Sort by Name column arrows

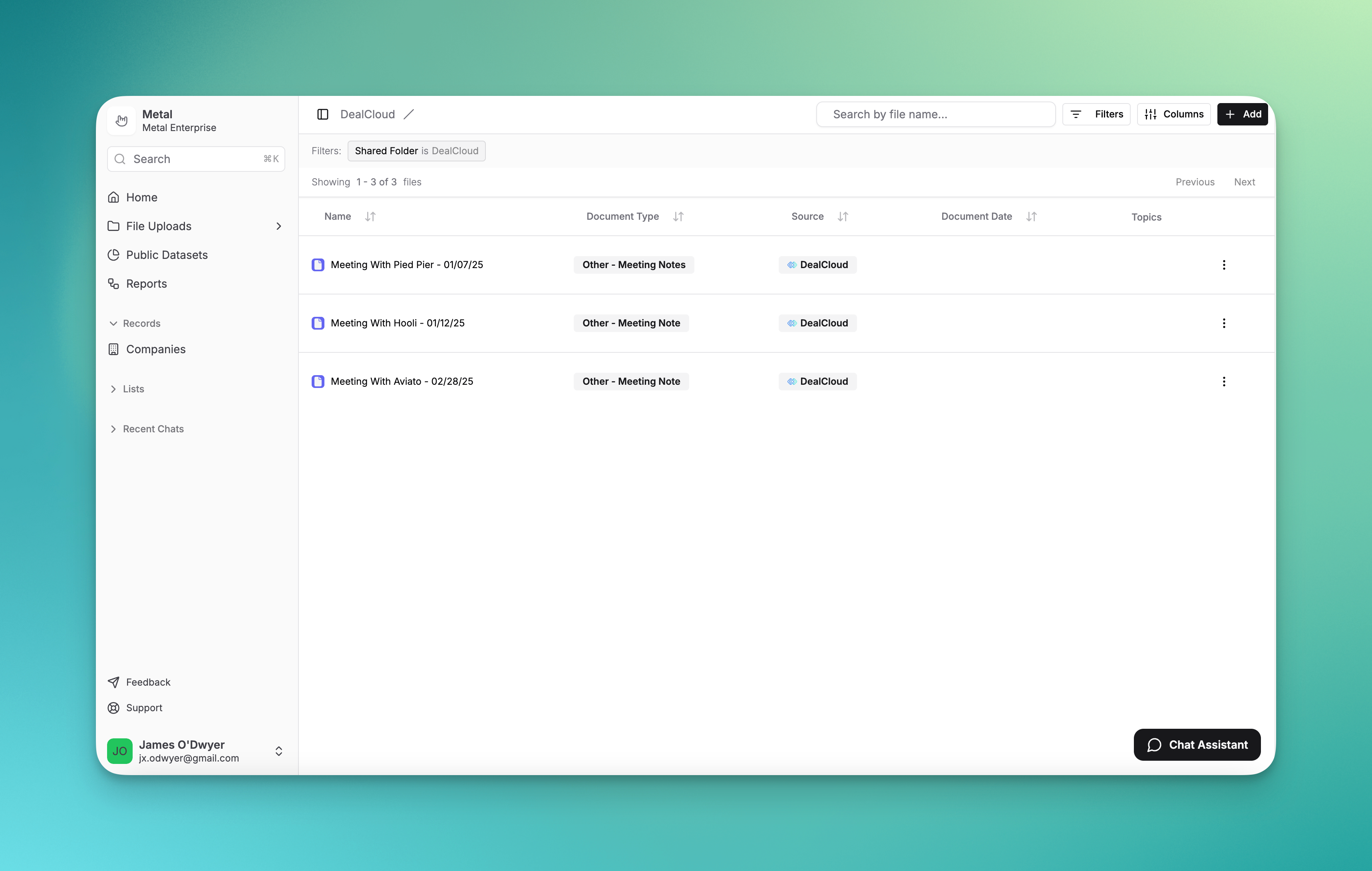click(370, 217)
